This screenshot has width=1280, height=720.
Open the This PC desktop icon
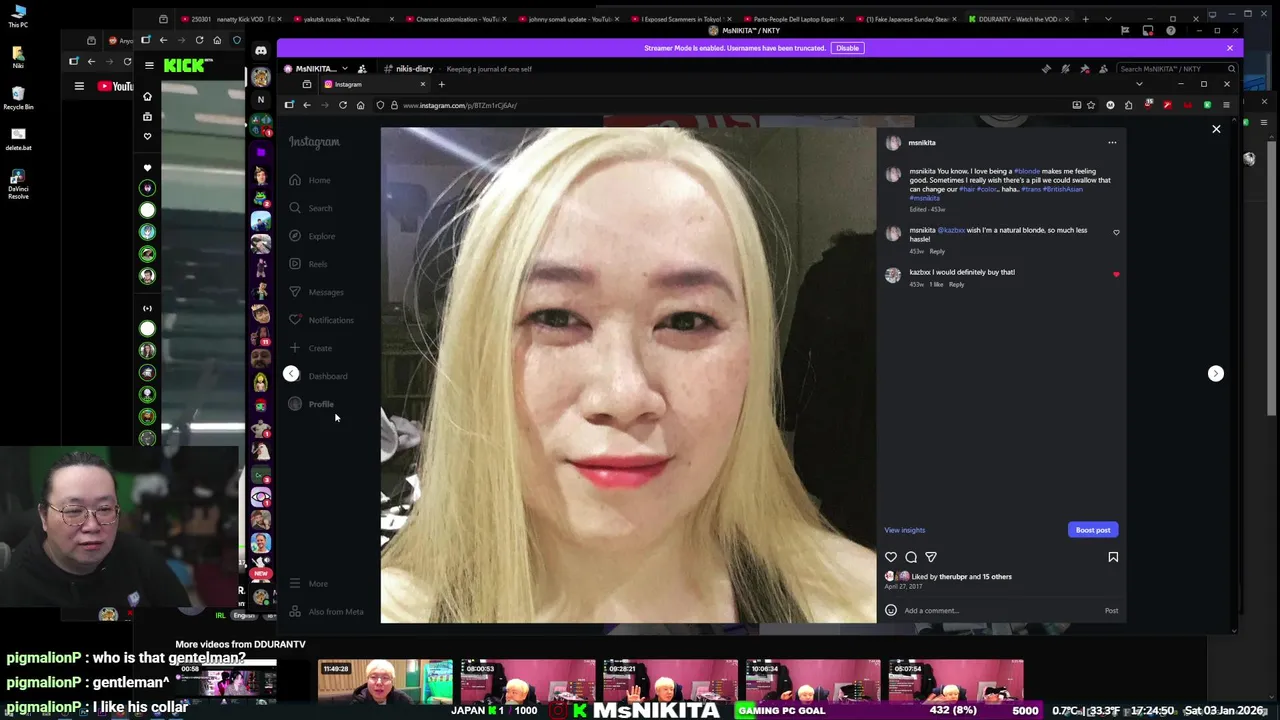pyautogui.click(x=18, y=15)
